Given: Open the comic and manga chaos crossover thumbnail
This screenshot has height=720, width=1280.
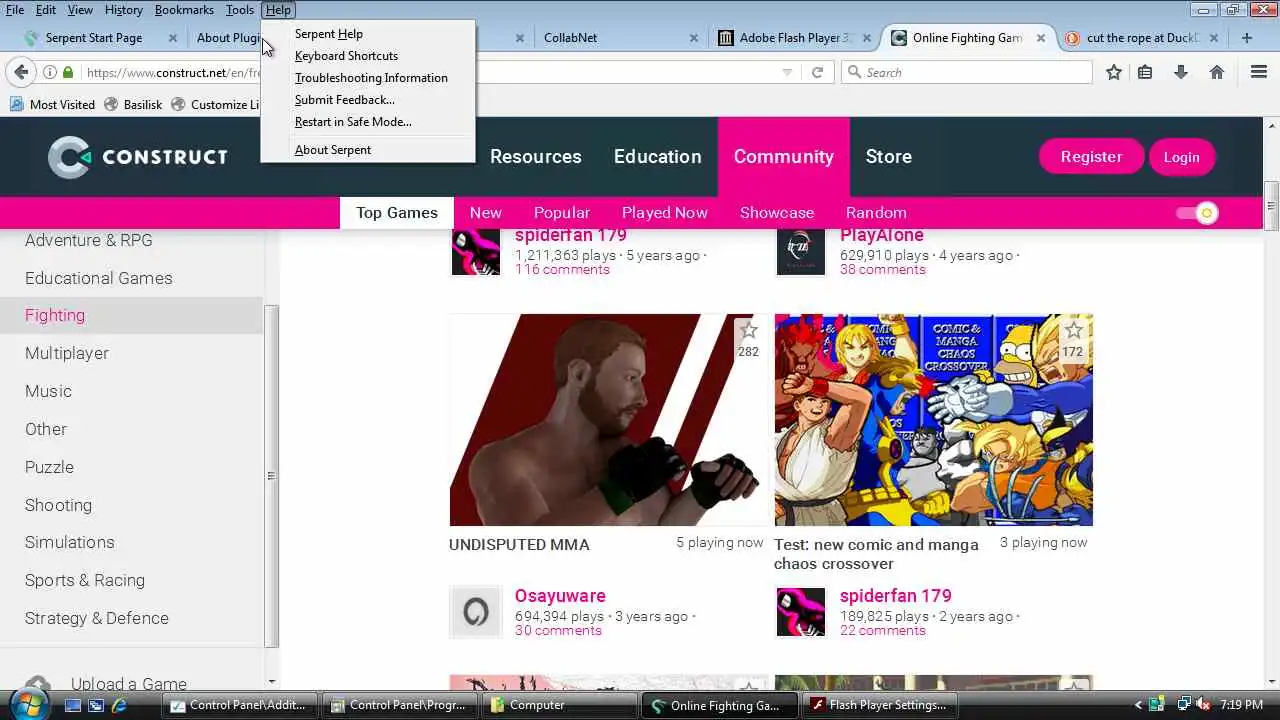Looking at the screenshot, I should point(934,420).
